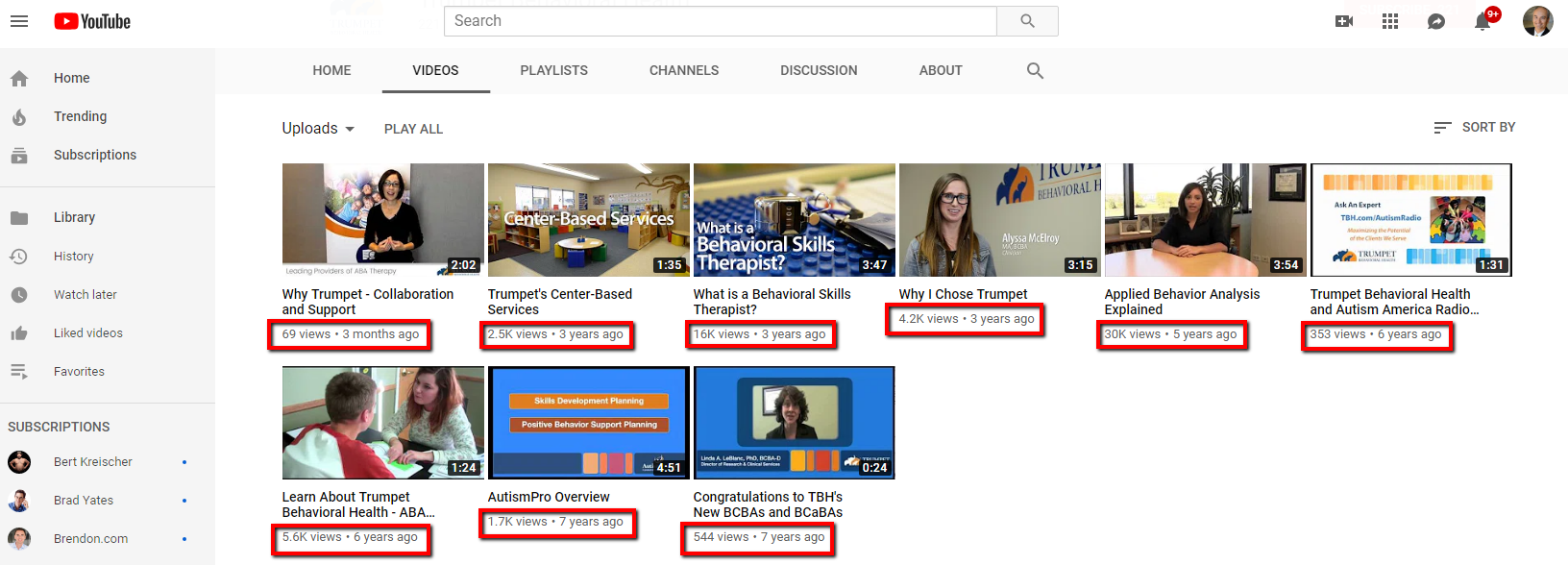Click the SUBSCRIPTIONS section heading
This screenshot has width=1568, height=565.
pos(59,427)
